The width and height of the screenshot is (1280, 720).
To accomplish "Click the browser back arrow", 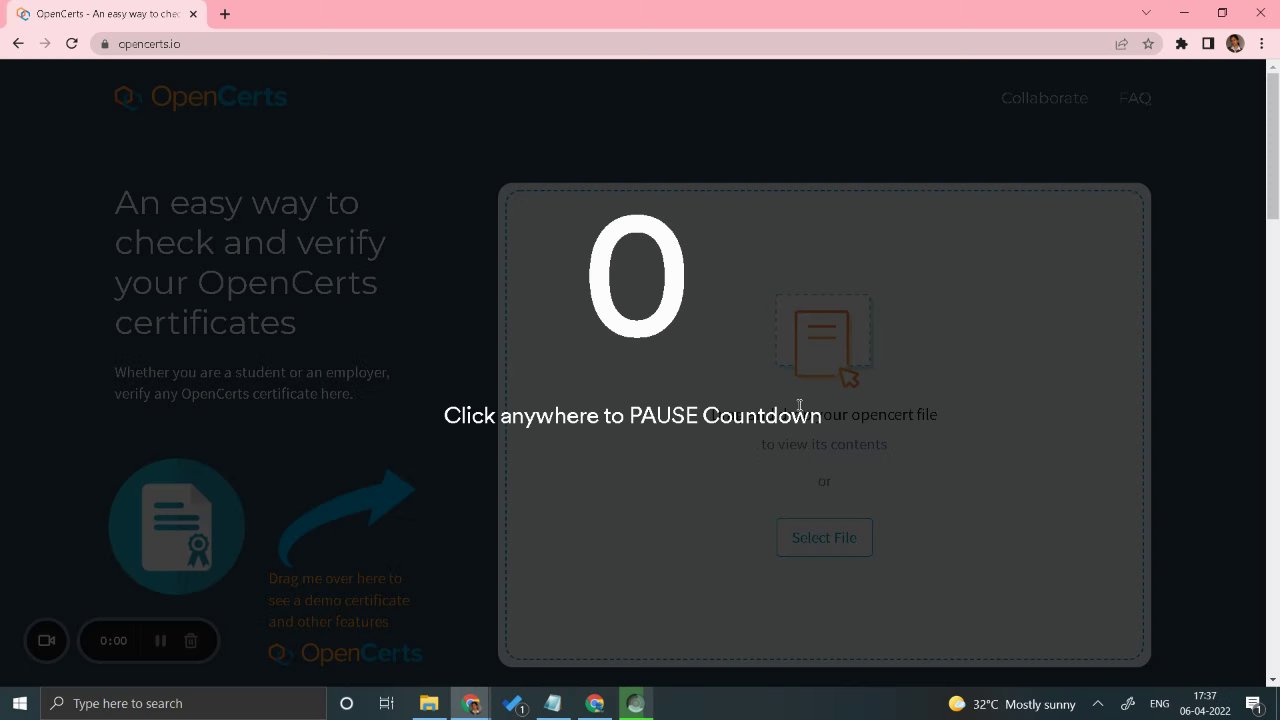I will tap(18, 44).
